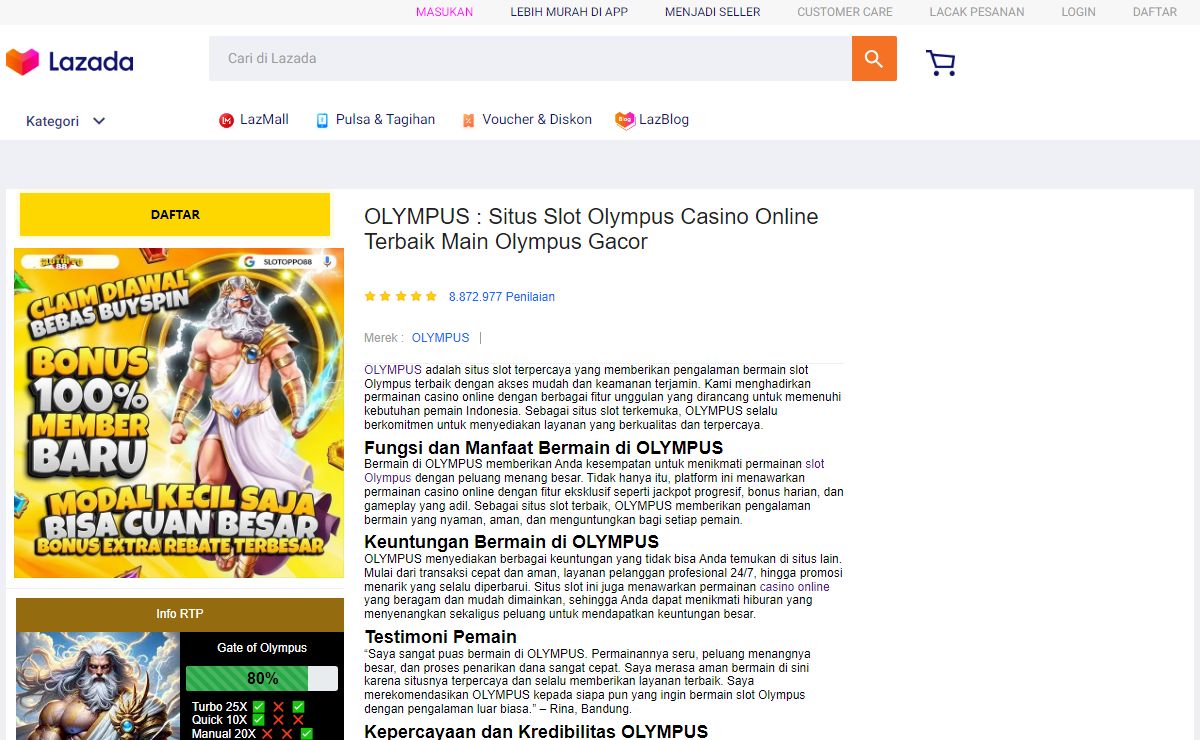Click DAFTAR in the top bar
Image resolution: width=1200 pixels, height=740 pixels.
pos(1155,12)
